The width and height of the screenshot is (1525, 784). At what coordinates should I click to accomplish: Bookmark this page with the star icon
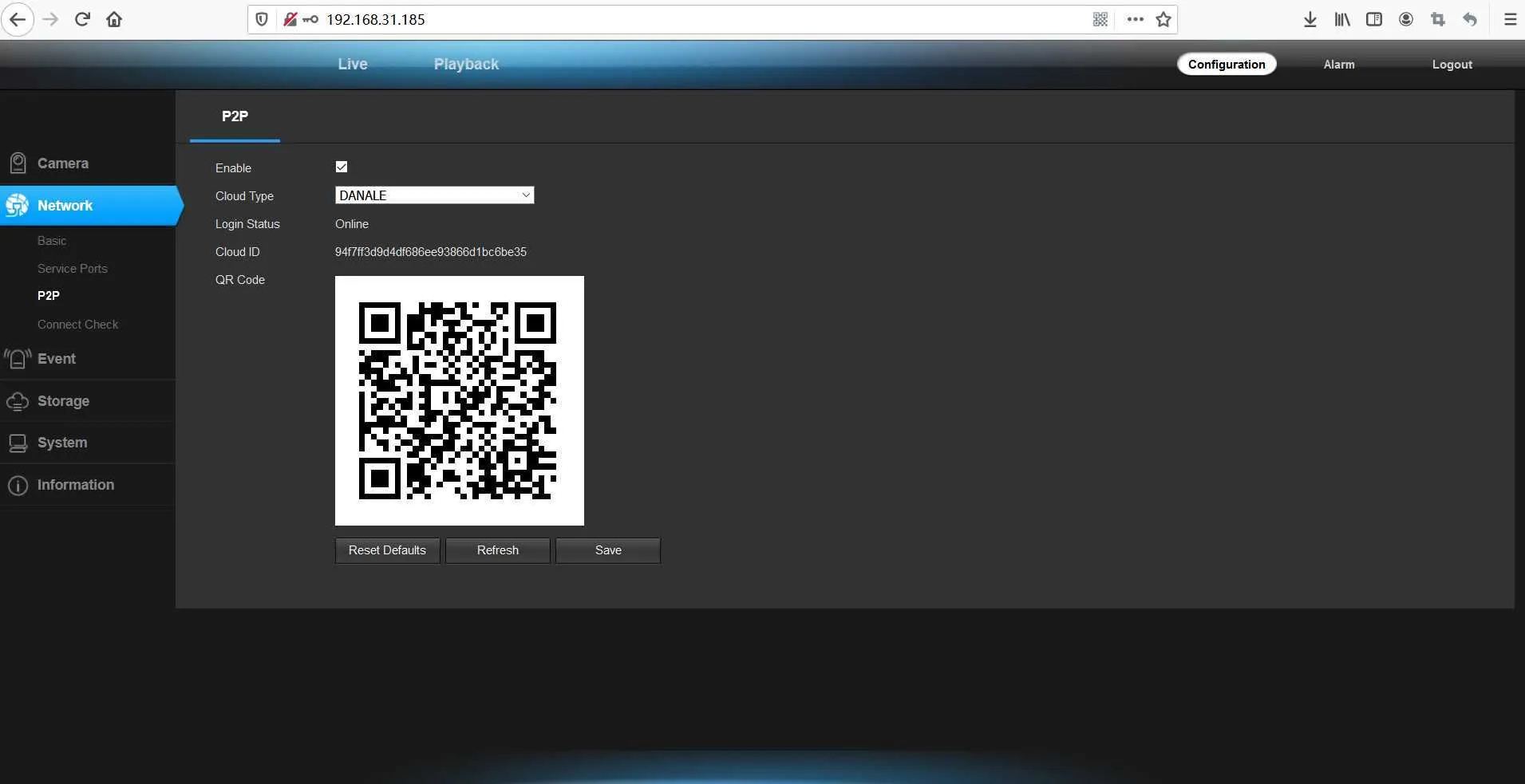click(1164, 19)
